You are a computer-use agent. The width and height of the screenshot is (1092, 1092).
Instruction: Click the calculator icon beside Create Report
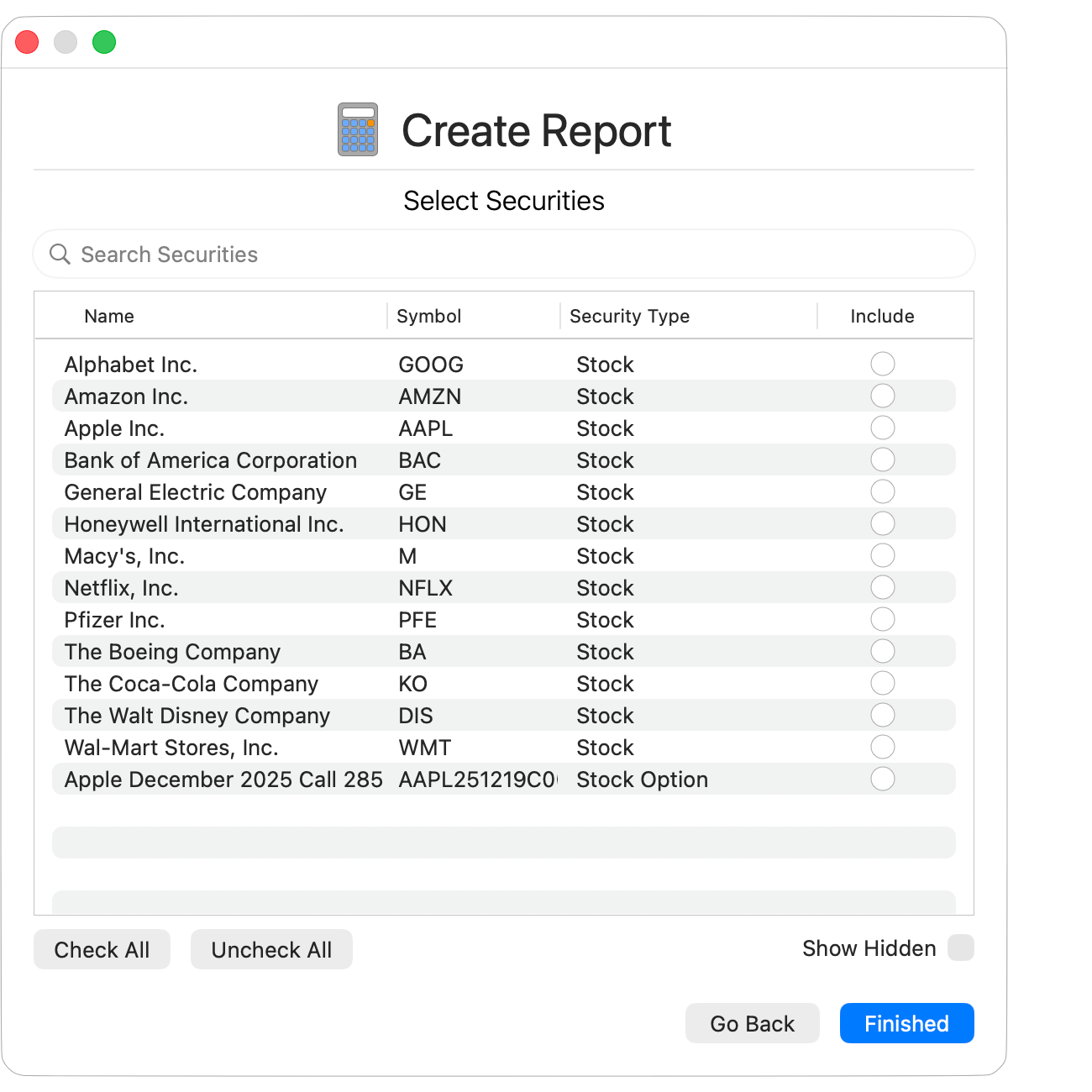[356, 130]
